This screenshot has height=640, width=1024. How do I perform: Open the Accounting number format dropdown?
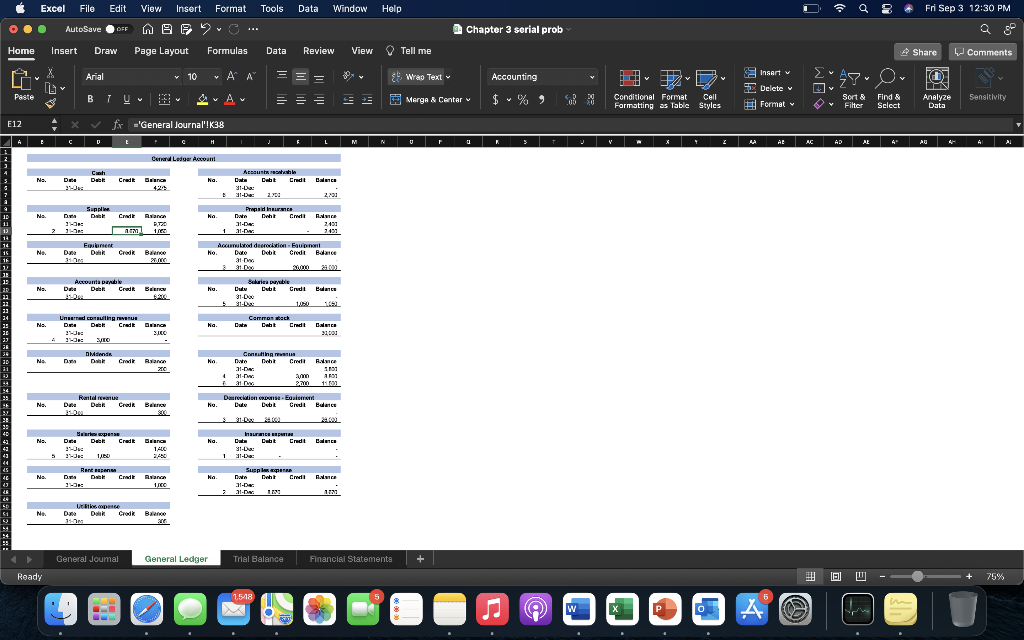tap(592, 76)
